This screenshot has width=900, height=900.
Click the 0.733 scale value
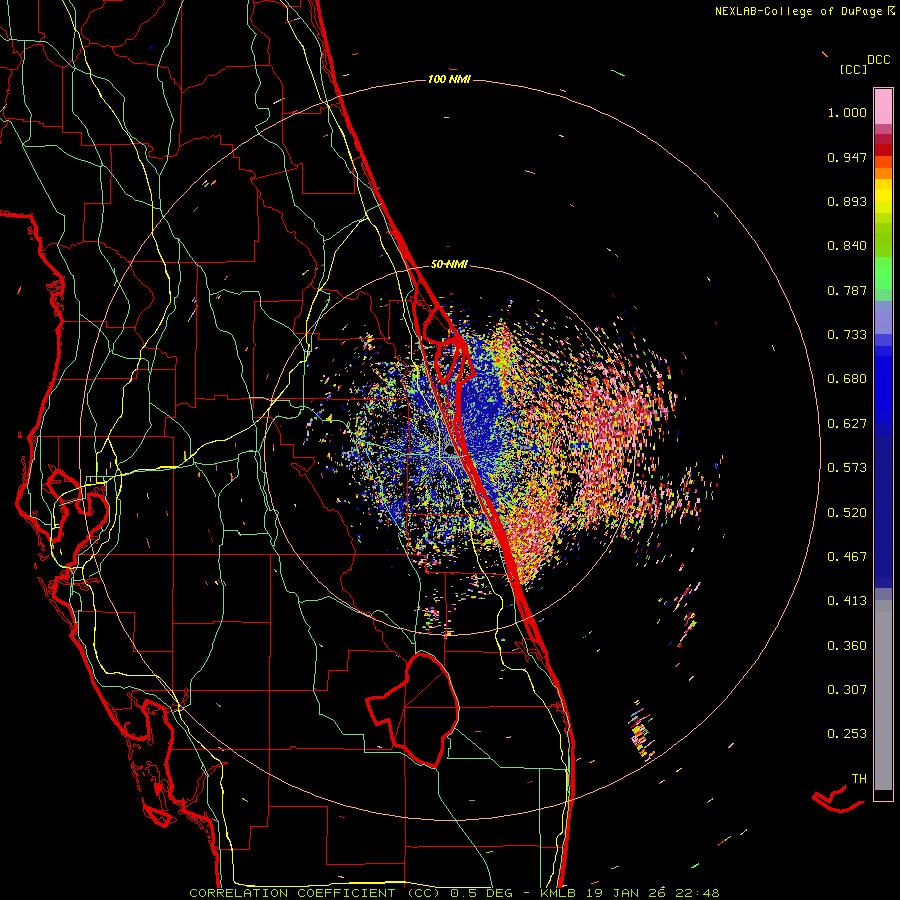tap(847, 335)
